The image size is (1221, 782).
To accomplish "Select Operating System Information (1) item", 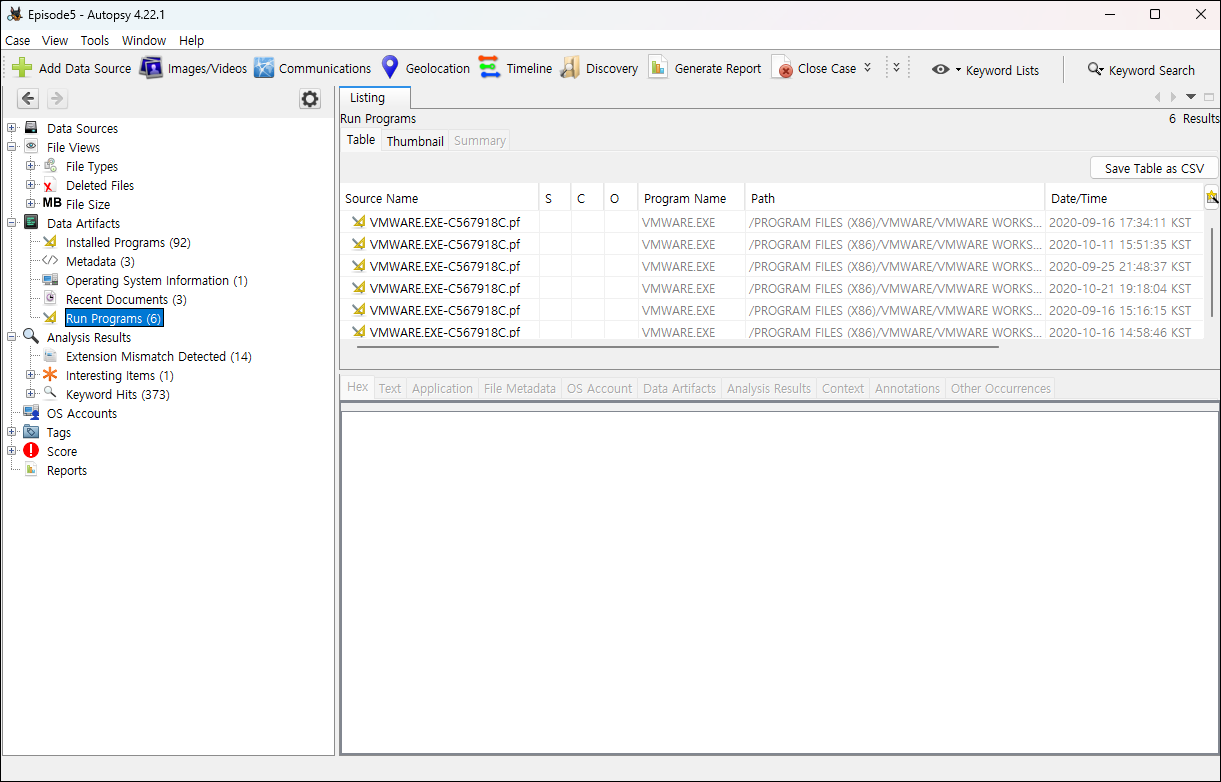I will tap(156, 280).
